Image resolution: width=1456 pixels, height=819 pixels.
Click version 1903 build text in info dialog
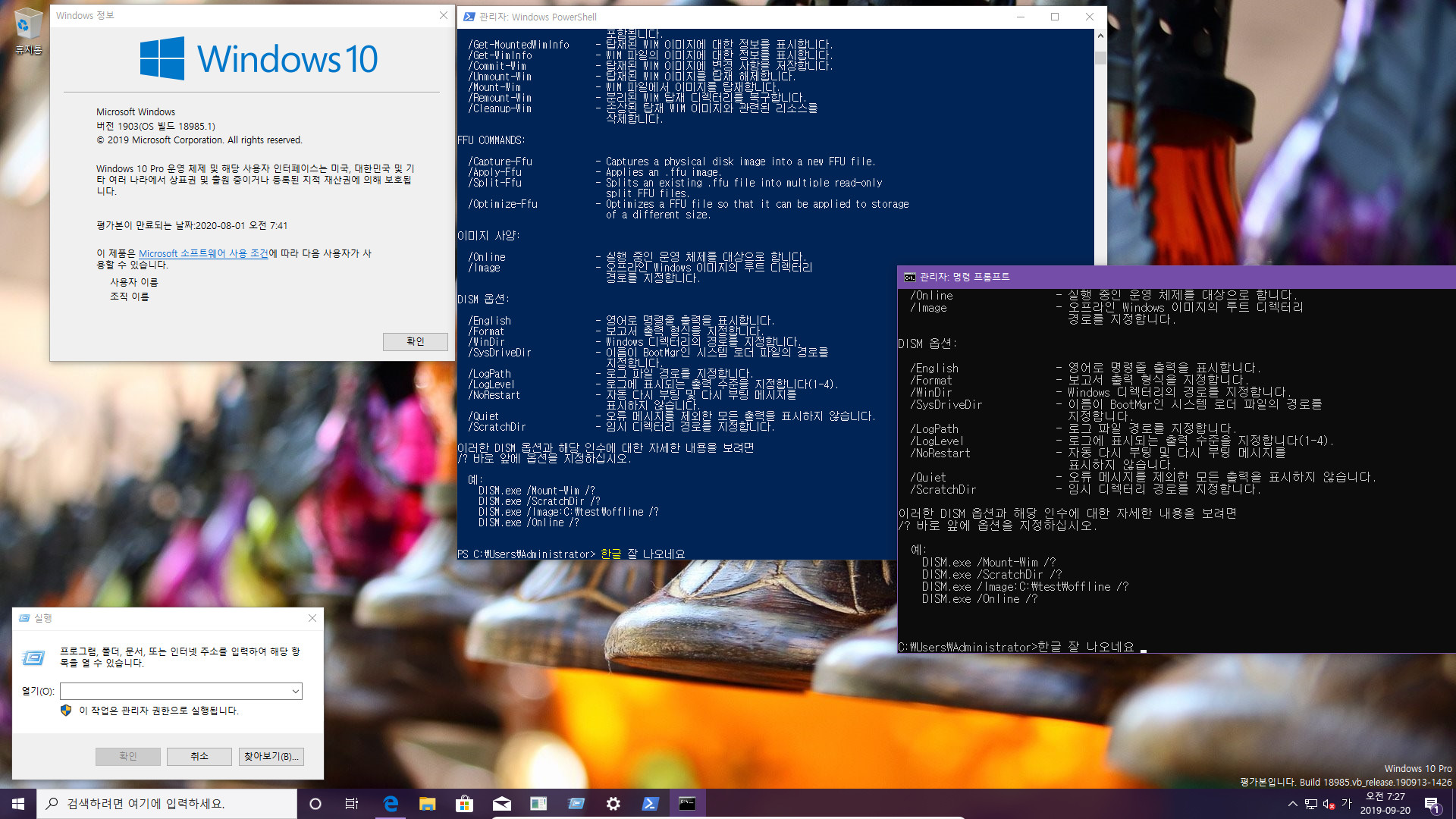(155, 127)
